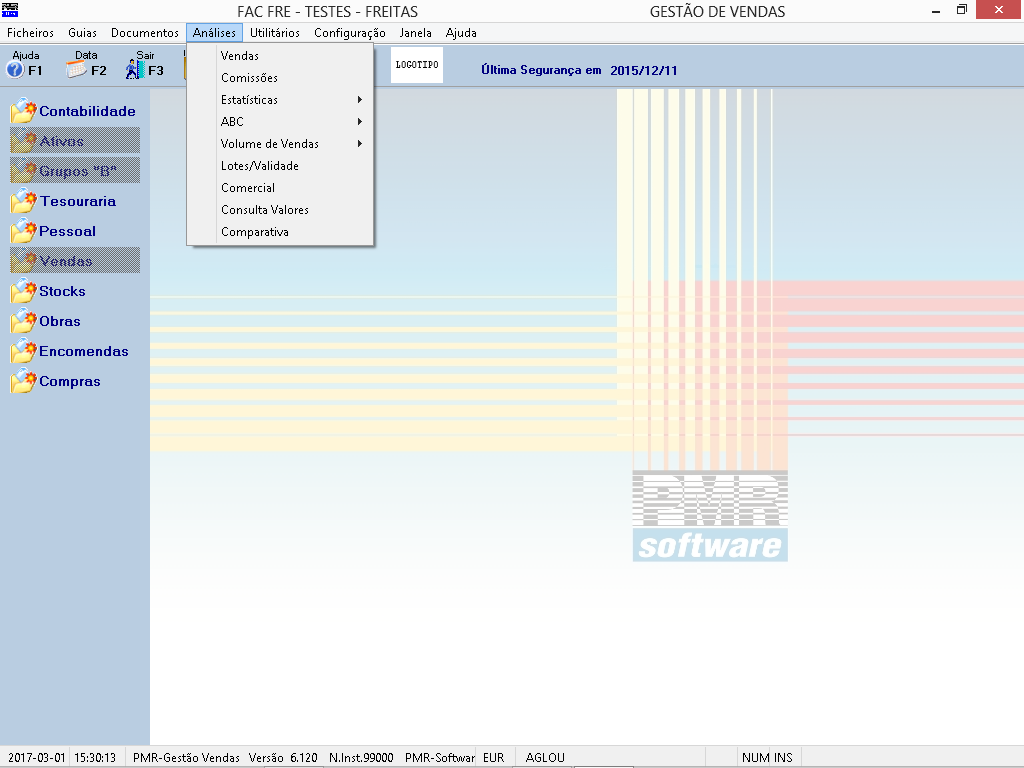Open the Utilitários menu
This screenshot has width=1024, height=768.
pyautogui.click(x=275, y=33)
